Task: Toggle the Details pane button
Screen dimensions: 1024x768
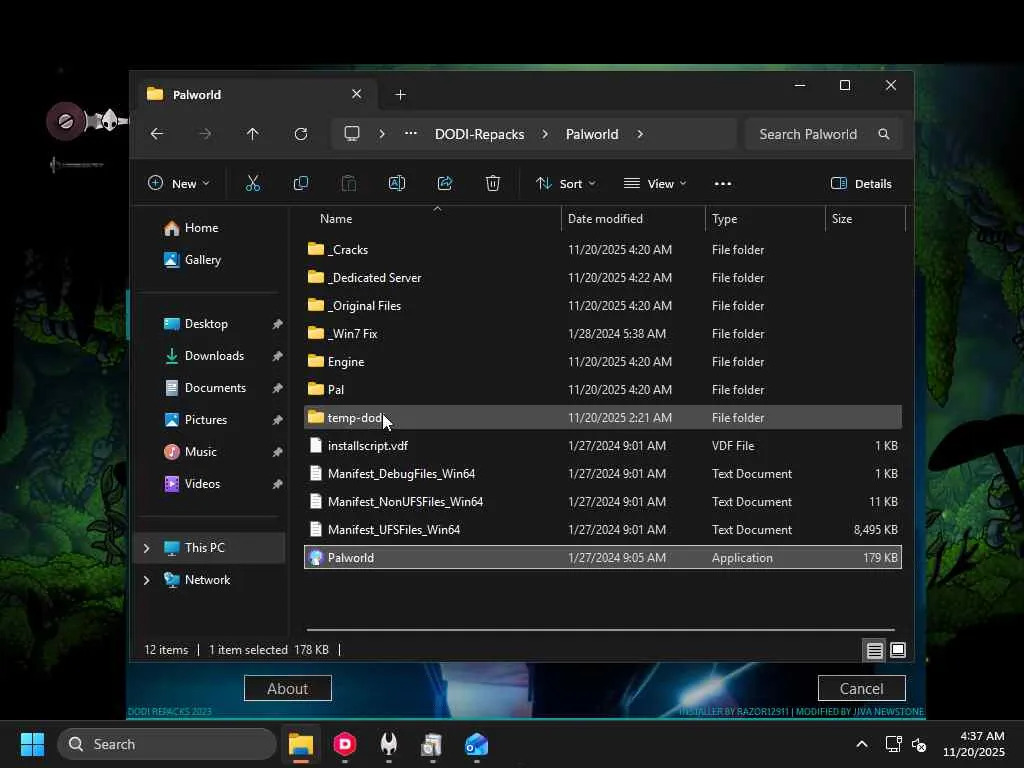Action: 861,183
